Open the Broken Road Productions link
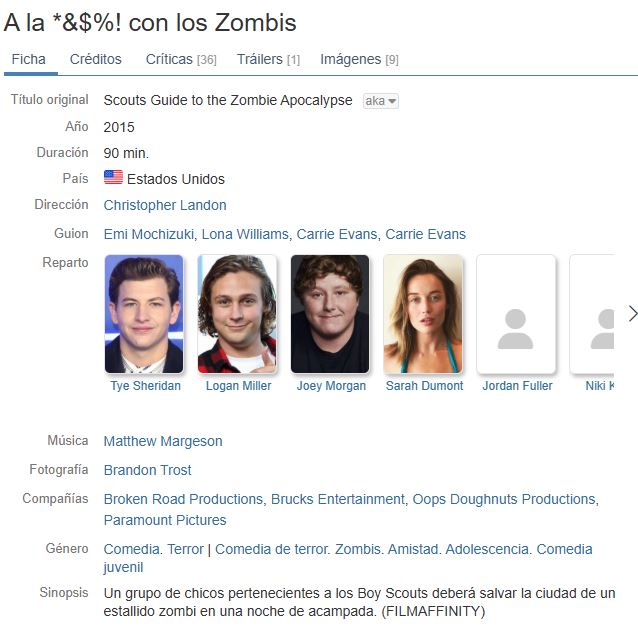The width and height of the screenshot is (638, 629). tap(183, 499)
